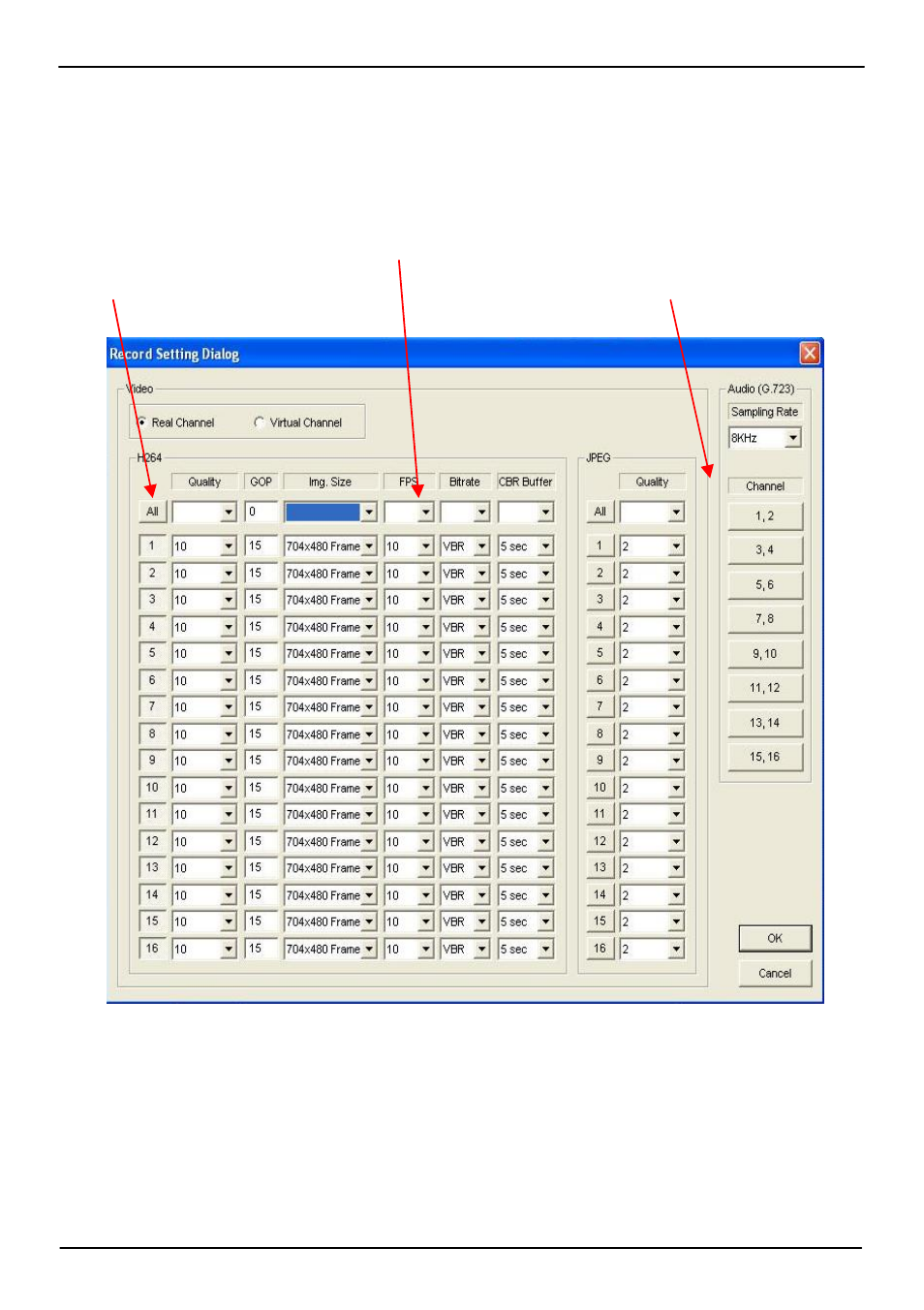Open the JPEG Quality dropdown for channel 8

click(x=676, y=734)
